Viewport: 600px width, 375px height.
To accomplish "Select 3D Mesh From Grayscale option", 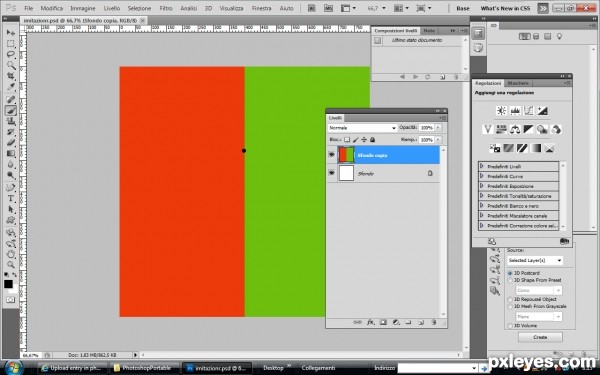I will [x=510, y=307].
